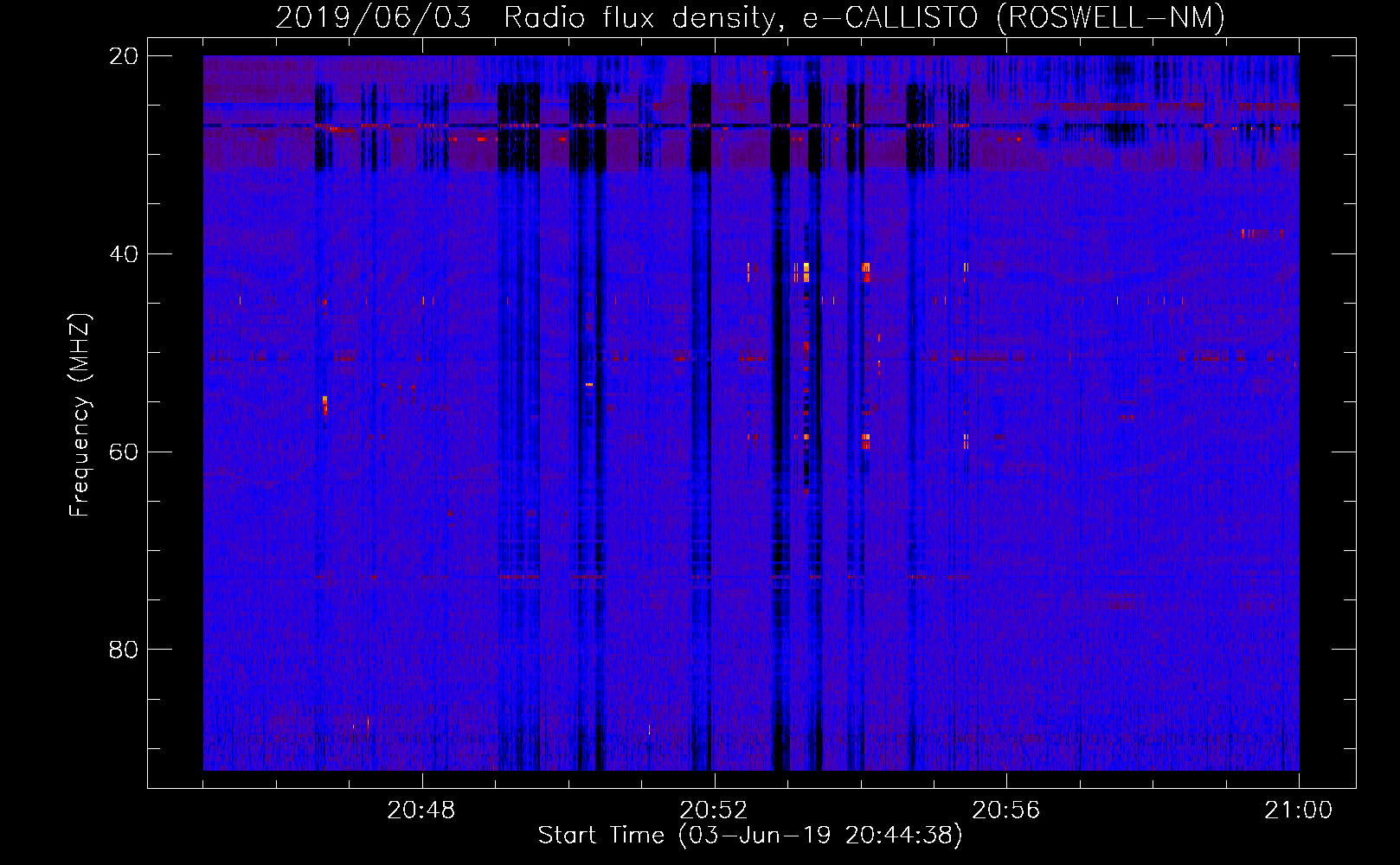Click the 'Frequency (MHZ)' y-axis label
The height and width of the screenshot is (865, 1400).
80,415
